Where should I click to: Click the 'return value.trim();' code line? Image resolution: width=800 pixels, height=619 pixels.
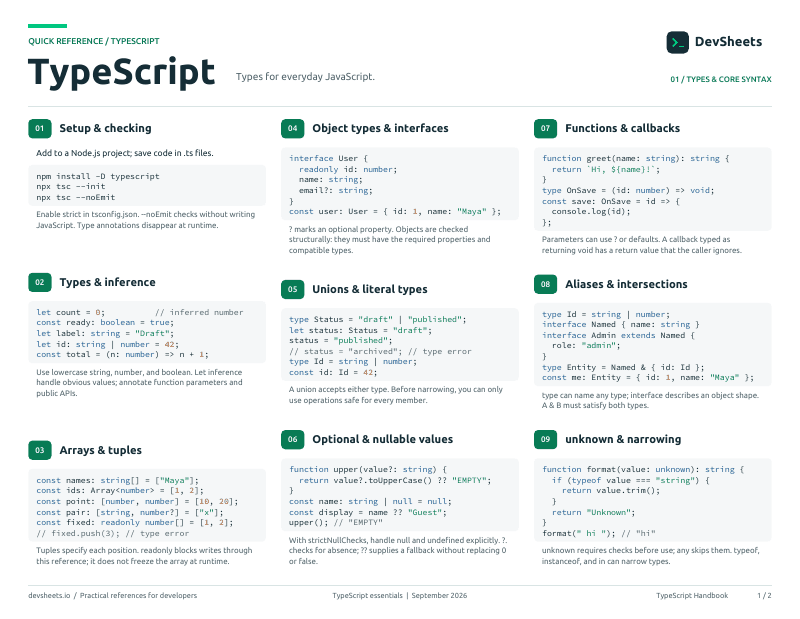611,490
